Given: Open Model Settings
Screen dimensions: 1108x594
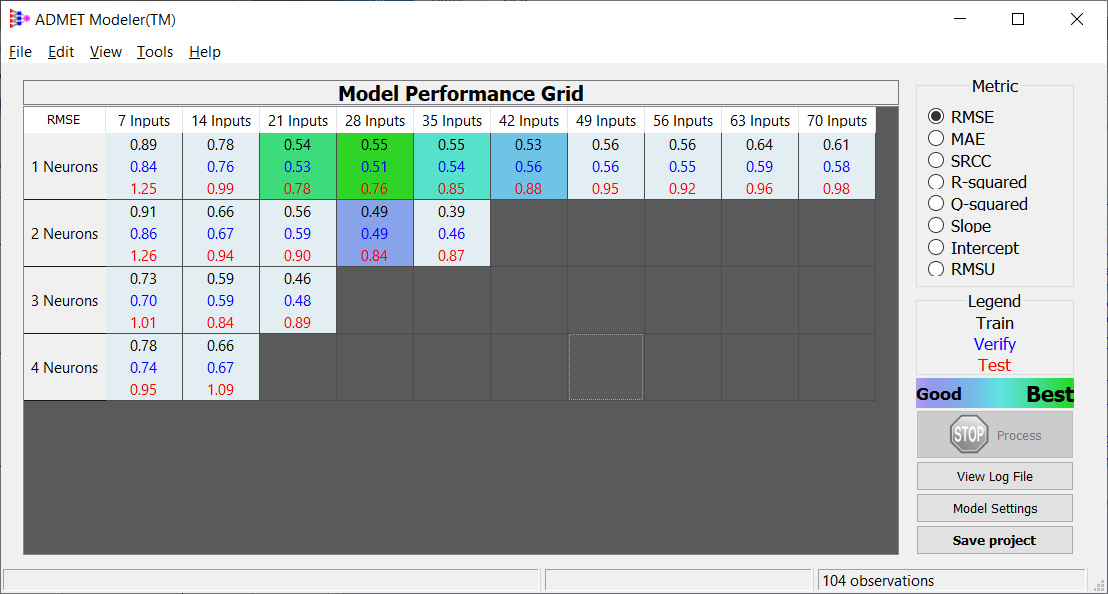Looking at the screenshot, I should click(994, 509).
